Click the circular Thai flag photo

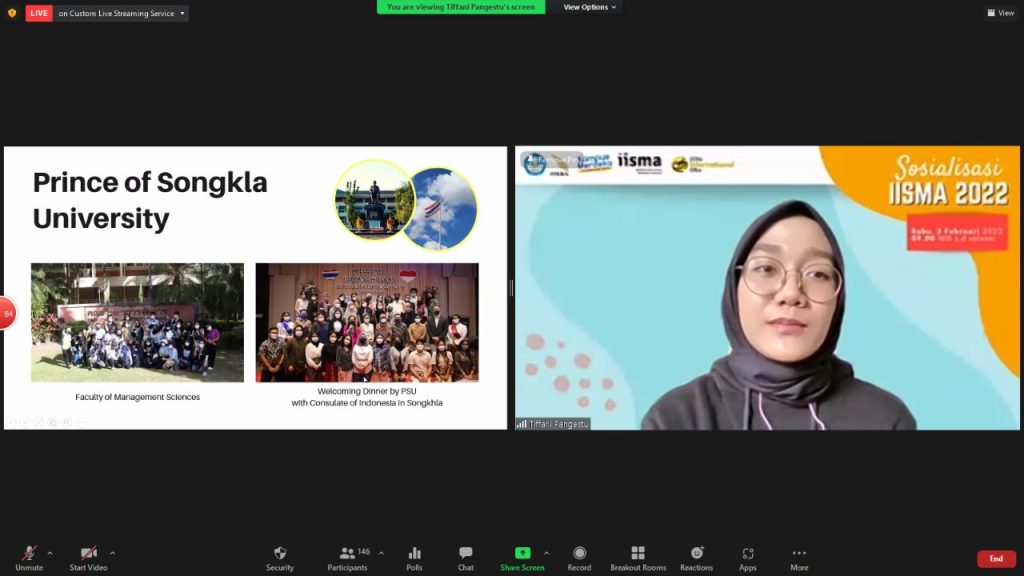440,209
